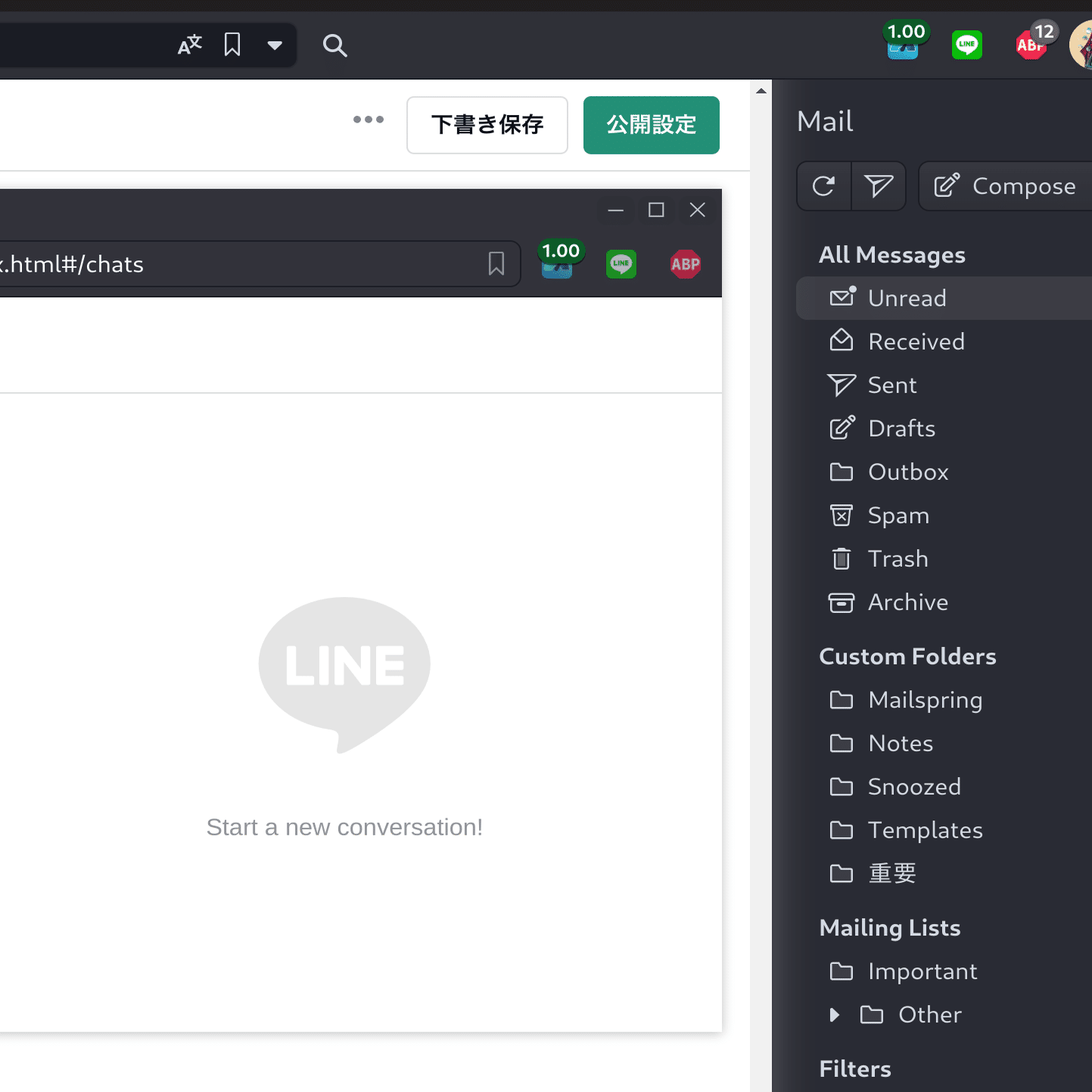This screenshot has width=1092, height=1092.
Task: Open 1.00 badge extension in LINE window
Action: pos(559,260)
